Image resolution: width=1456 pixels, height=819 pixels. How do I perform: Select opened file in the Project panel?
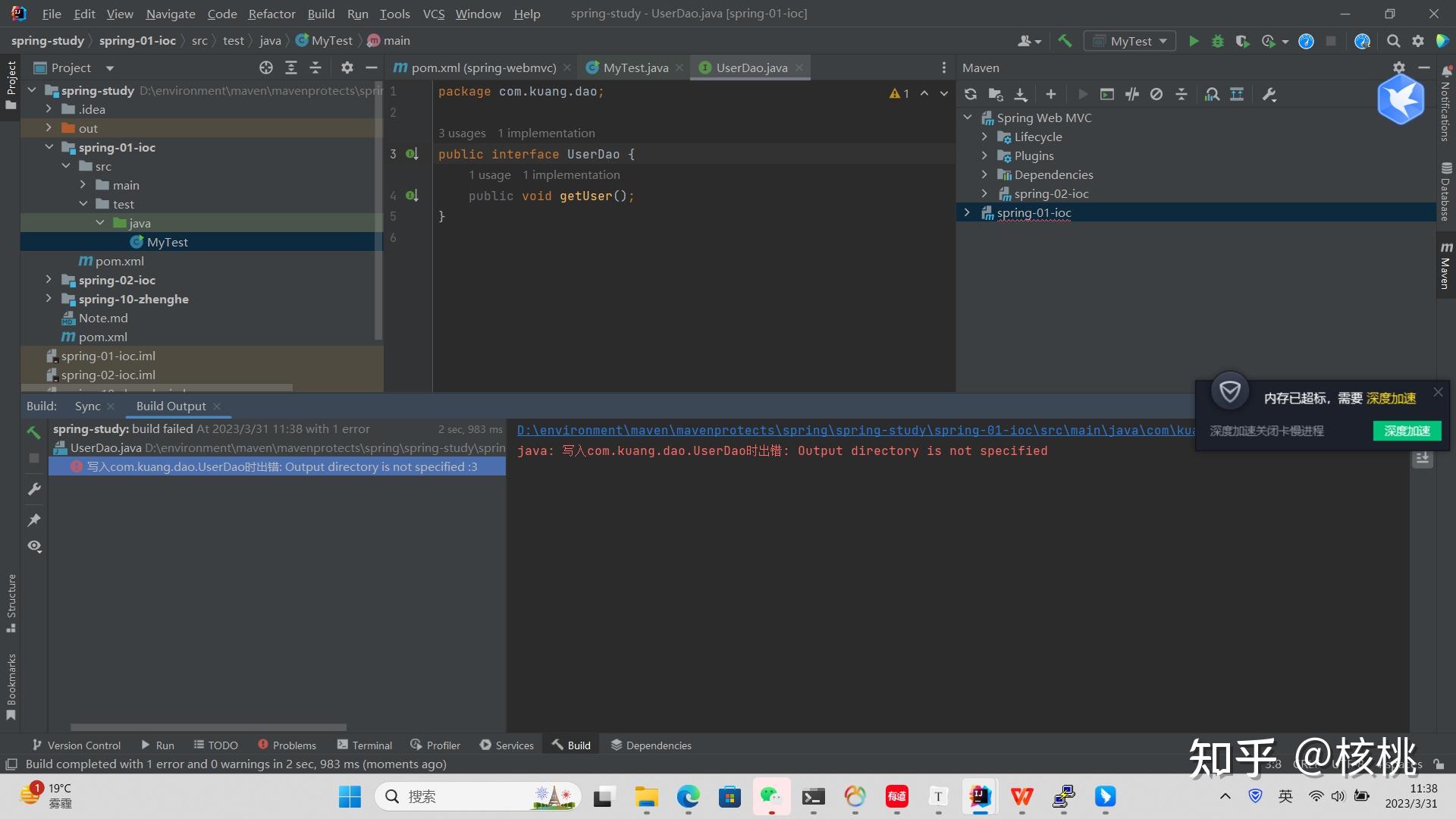(265, 67)
